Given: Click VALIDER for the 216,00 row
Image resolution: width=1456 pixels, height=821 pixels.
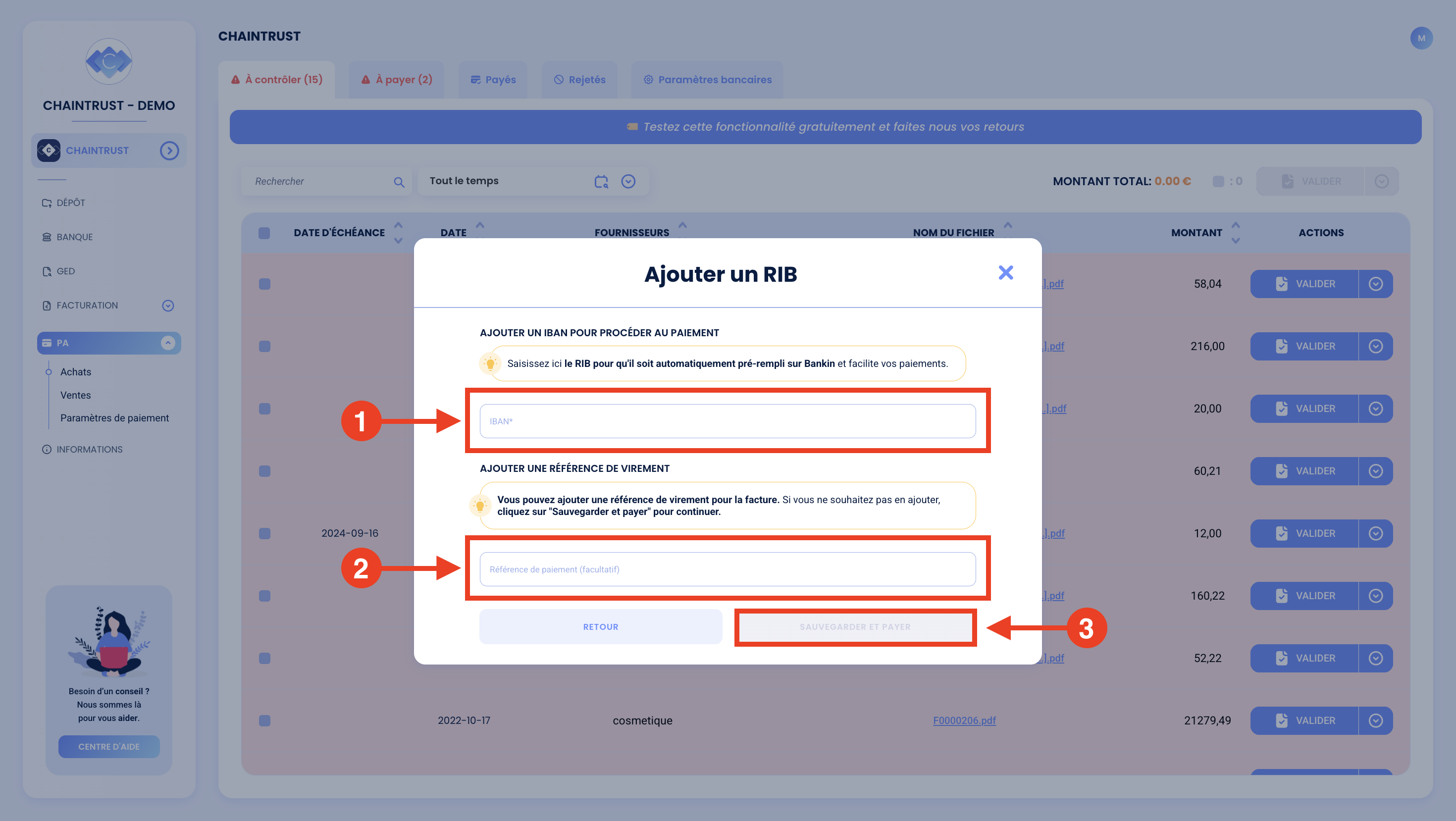Looking at the screenshot, I should click(x=1304, y=346).
